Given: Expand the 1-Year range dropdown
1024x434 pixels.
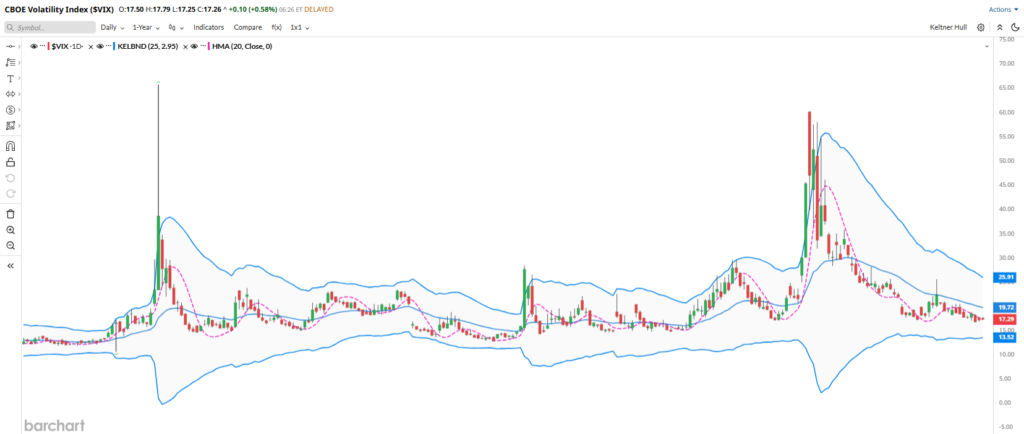Looking at the screenshot, I should coord(147,27).
